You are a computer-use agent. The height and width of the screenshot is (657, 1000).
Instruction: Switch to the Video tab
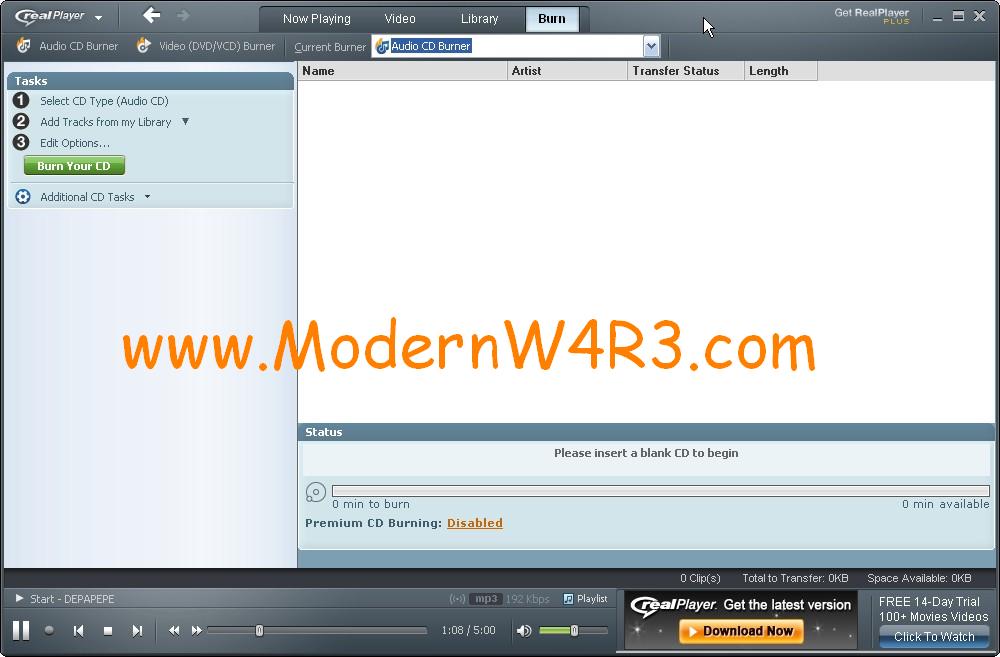tap(400, 18)
